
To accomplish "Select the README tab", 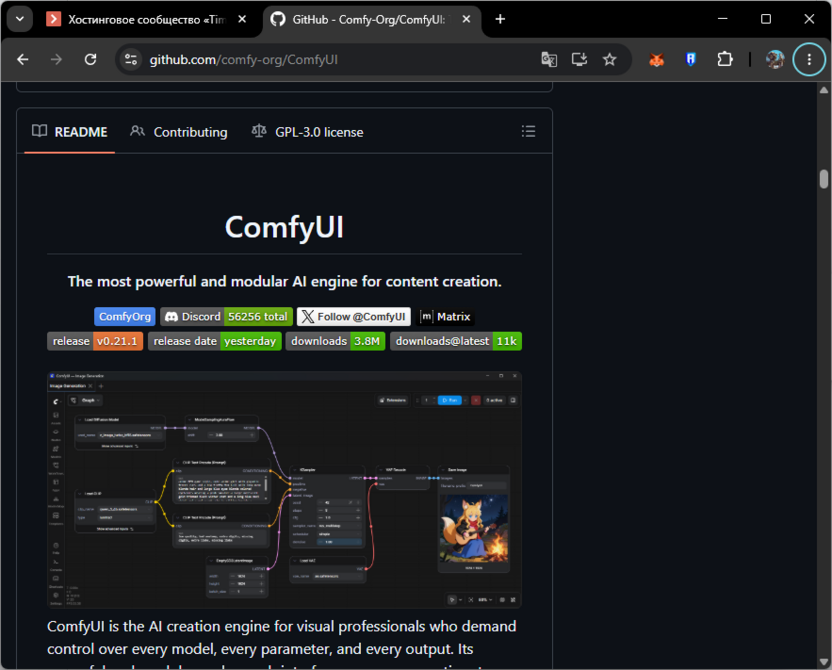I will 70,132.
